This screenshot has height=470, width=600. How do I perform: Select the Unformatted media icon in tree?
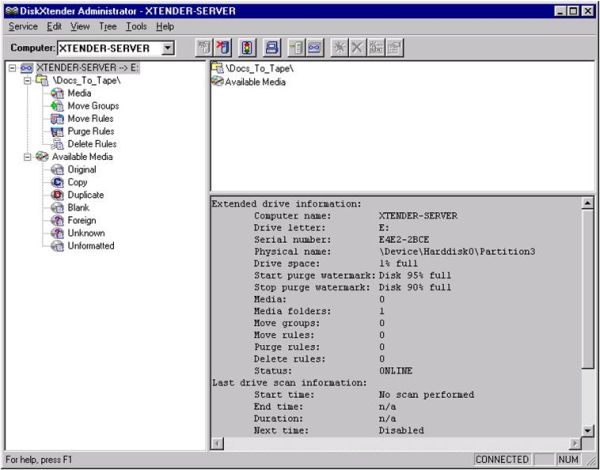tap(57, 246)
